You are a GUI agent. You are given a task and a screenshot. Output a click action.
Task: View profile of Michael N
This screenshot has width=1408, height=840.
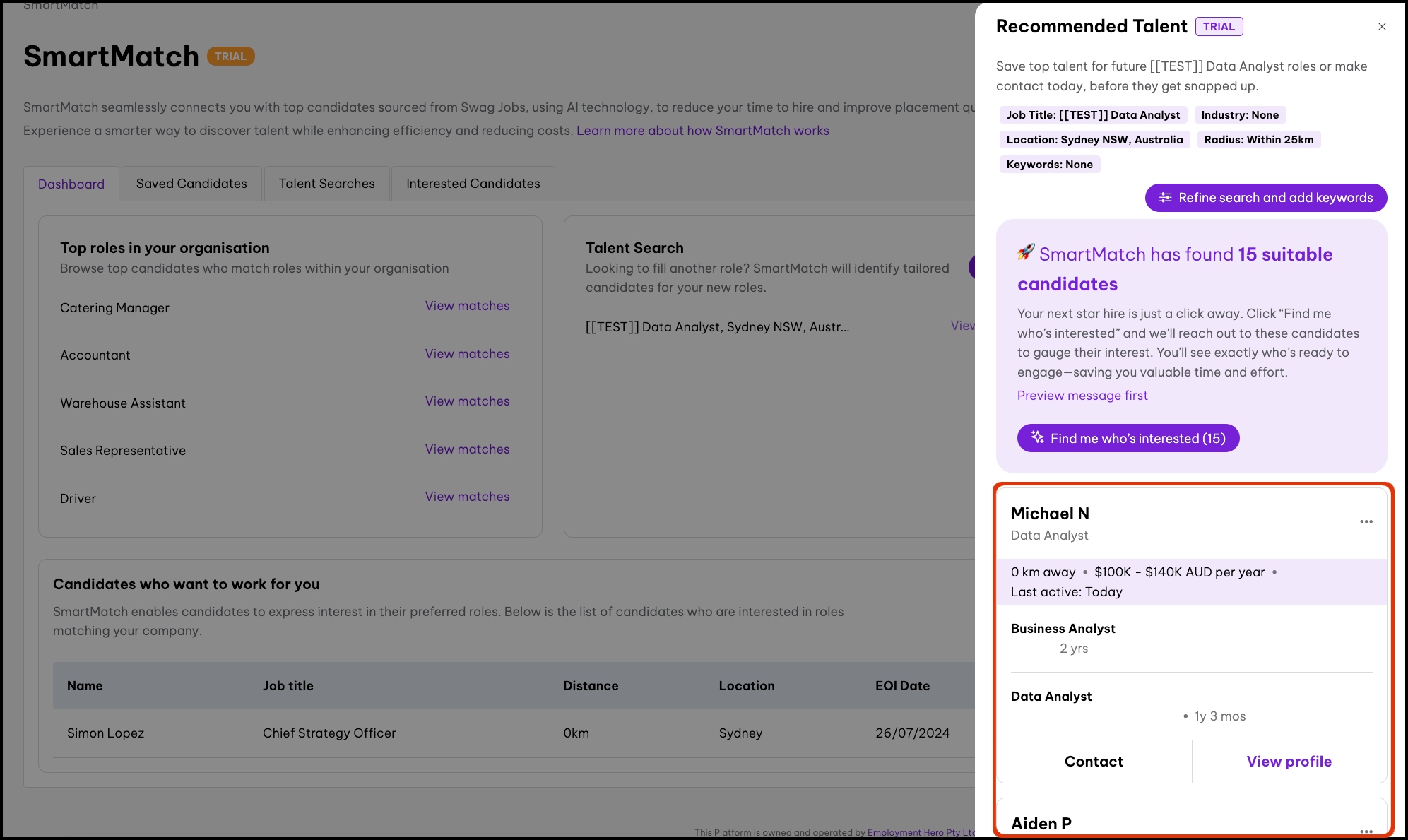(1289, 762)
